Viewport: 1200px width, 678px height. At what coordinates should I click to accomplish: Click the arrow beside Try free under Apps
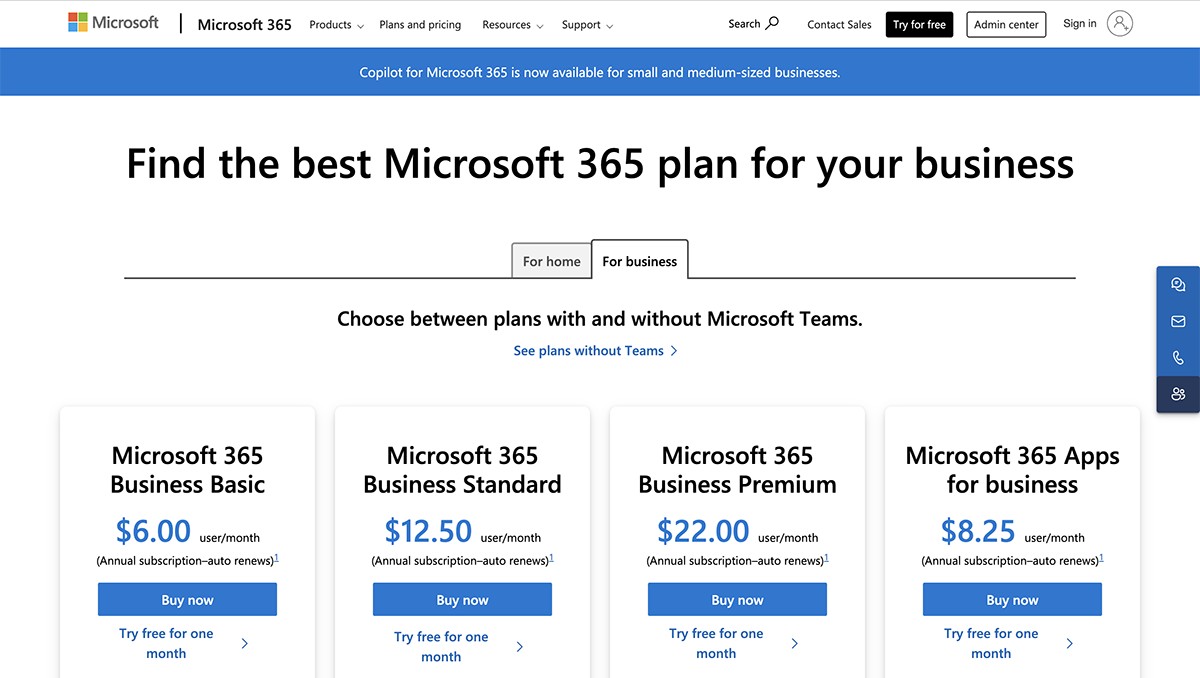point(1069,644)
